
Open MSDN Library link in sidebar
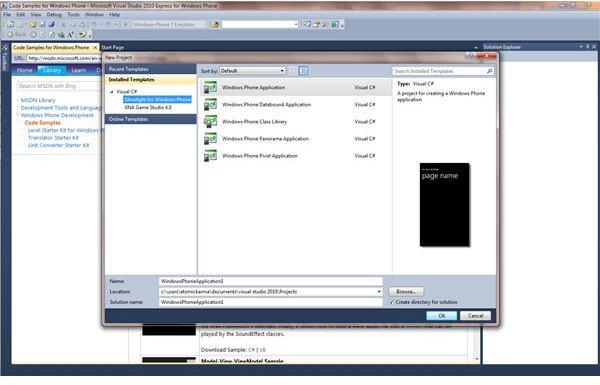pyautogui.click(x=38, y=100)
